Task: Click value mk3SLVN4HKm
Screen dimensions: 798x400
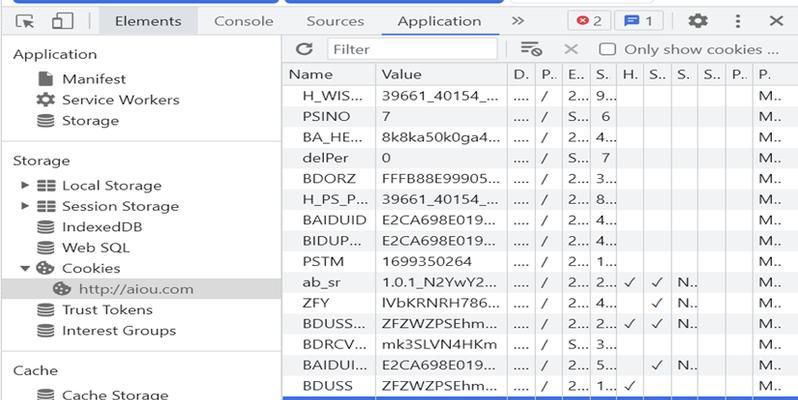Action: pyautogui.click(x=439, y=345)
